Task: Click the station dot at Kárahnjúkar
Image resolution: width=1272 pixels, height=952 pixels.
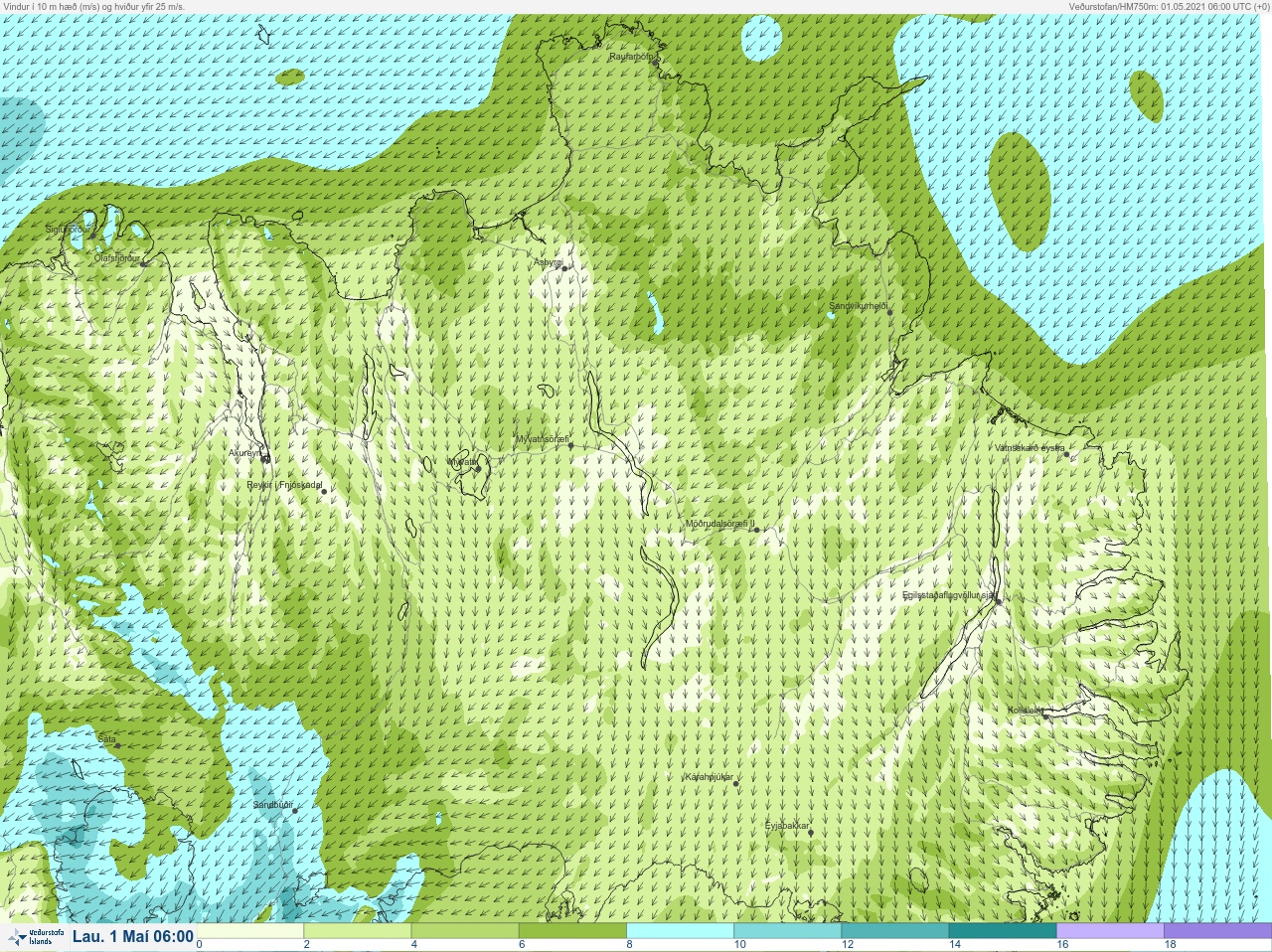Action: pos(736,784)
